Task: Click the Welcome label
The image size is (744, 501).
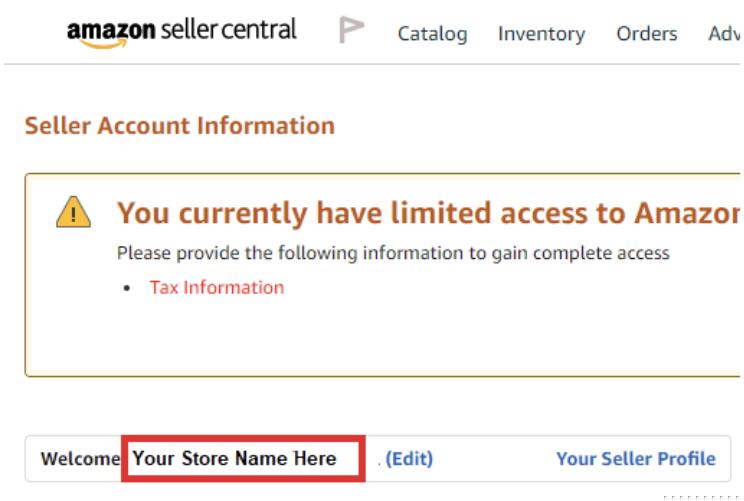Action: point(80,460)
